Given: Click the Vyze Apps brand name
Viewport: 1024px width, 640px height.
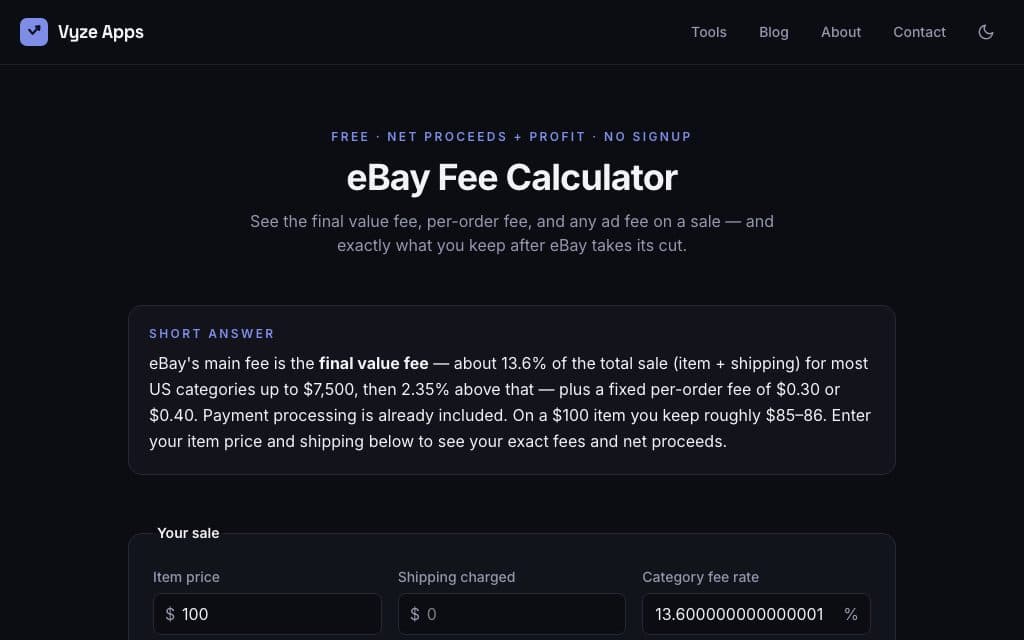Looking at the screenshot, I should 101,32.
